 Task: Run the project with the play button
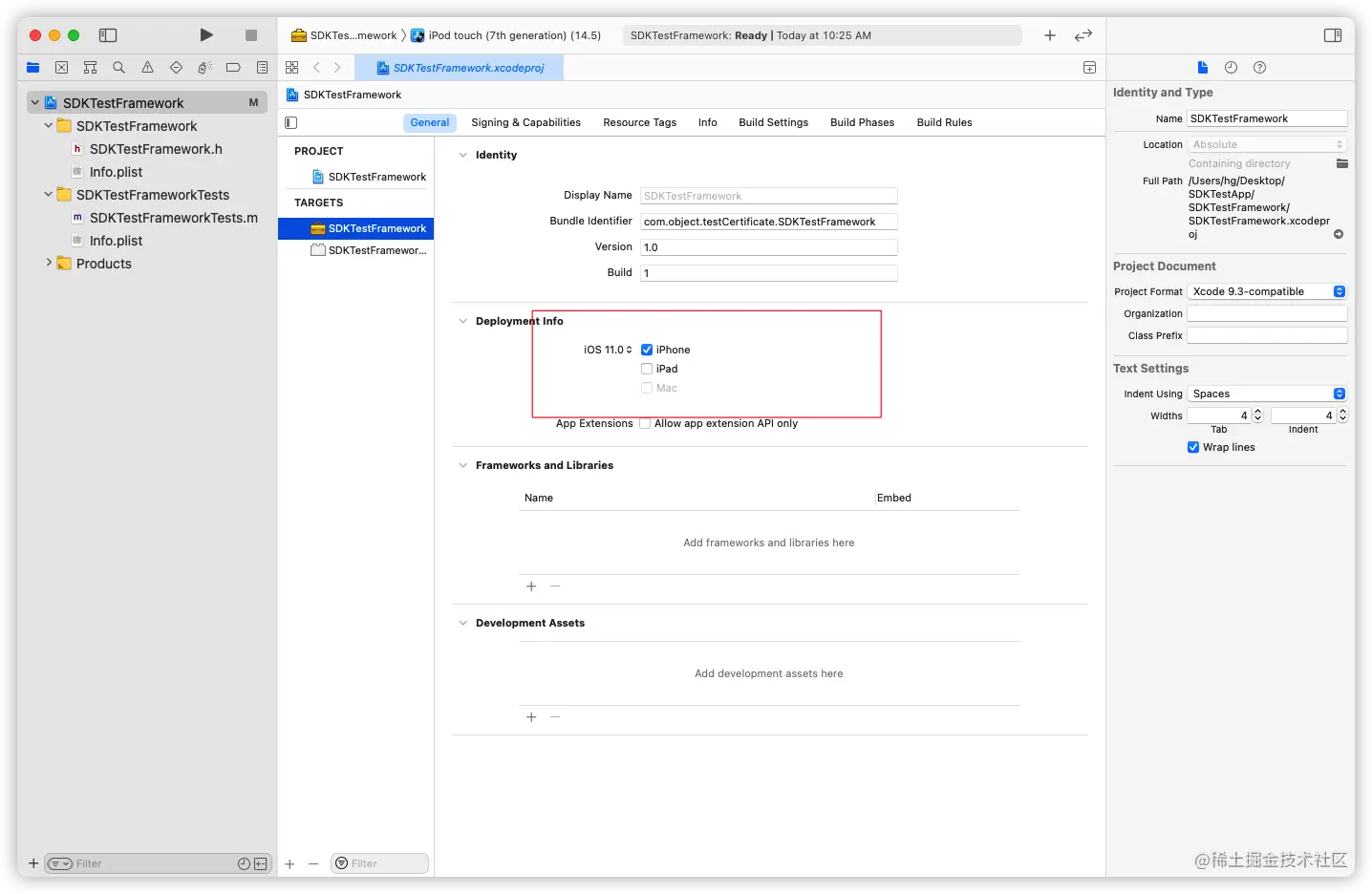(206, 35)
